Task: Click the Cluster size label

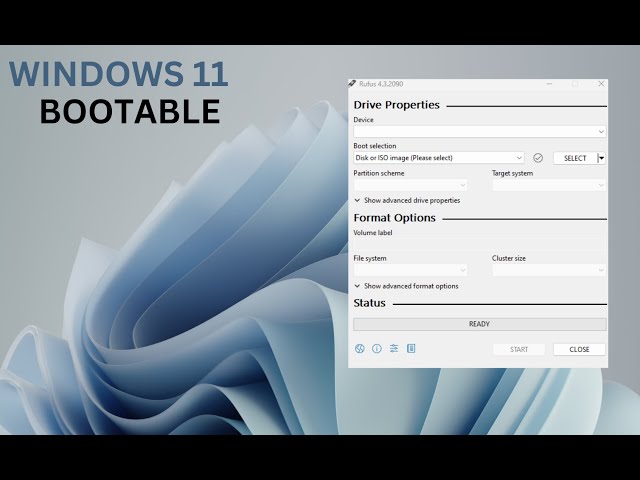Action: click(x=509, y=258)
